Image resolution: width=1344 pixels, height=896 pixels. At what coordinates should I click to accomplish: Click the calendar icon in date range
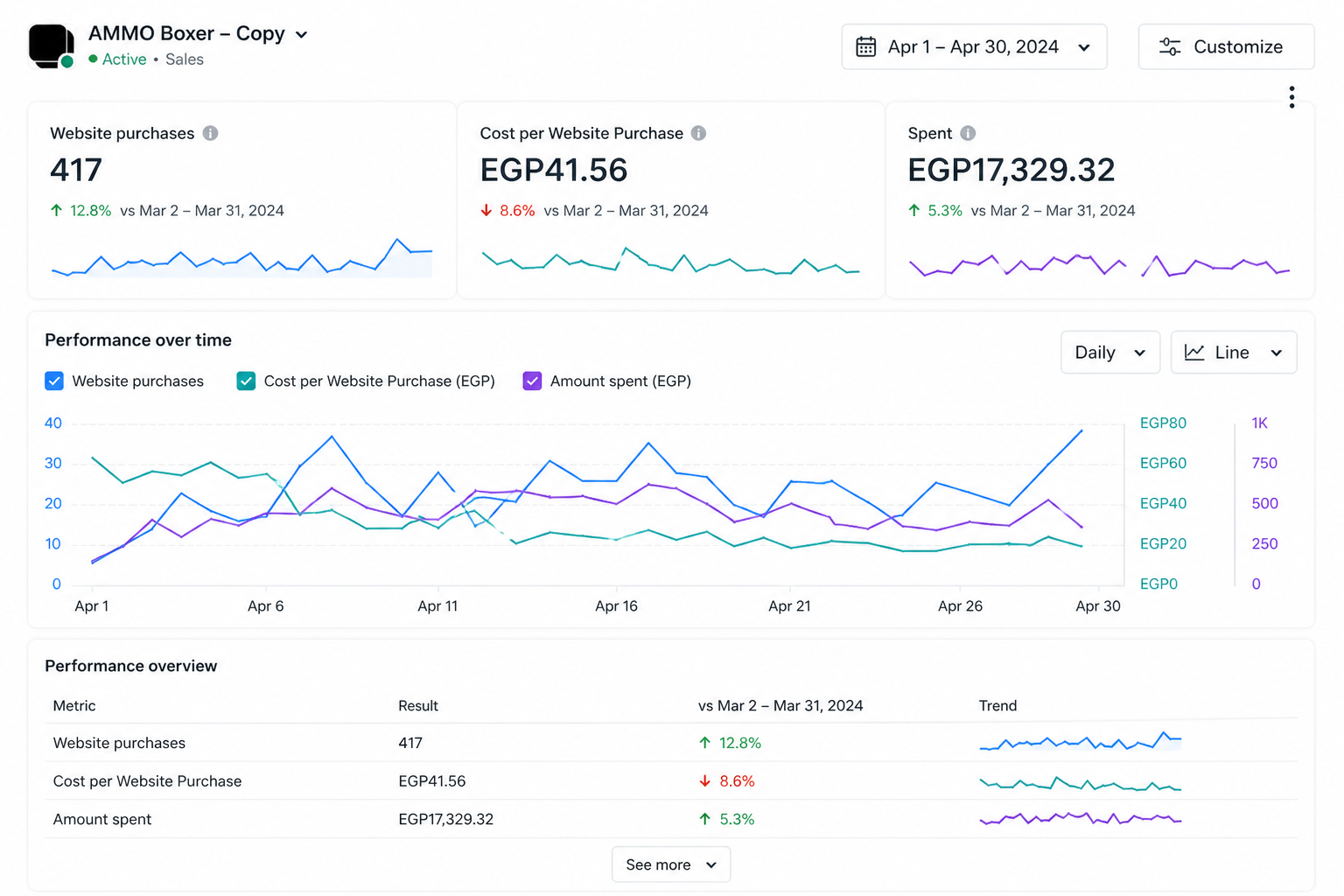tap(866, 46)
